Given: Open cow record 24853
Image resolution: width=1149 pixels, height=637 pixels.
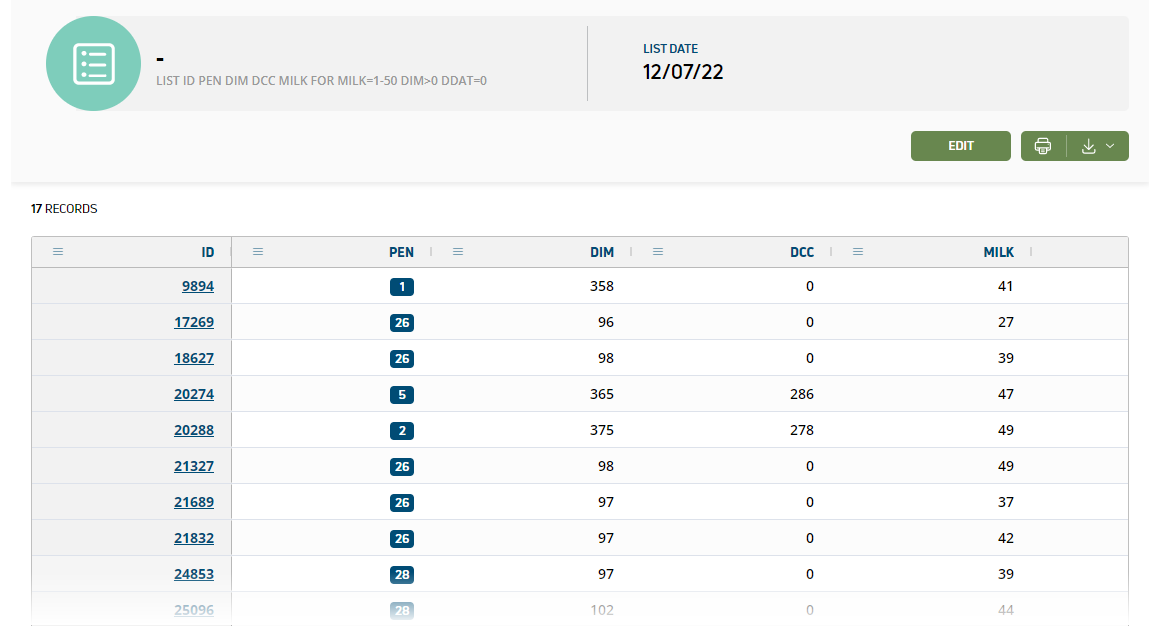Looking at the screenshot, I should [x=193, y=574].
